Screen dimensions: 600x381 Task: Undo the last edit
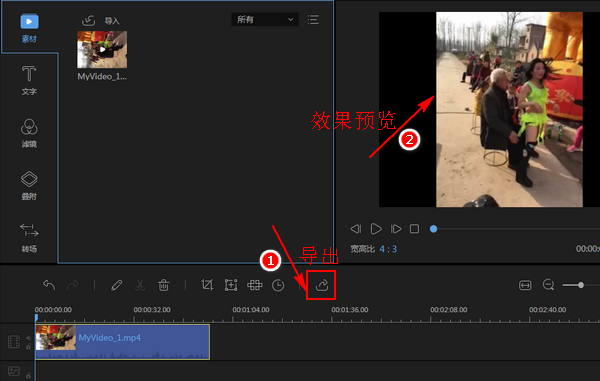tap(49, 285)
